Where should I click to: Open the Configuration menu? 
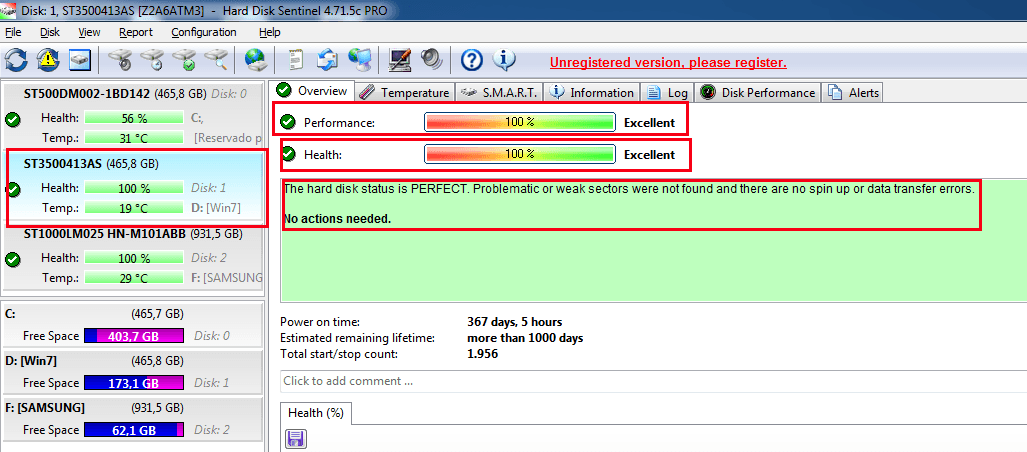click(x=204, y=32)
